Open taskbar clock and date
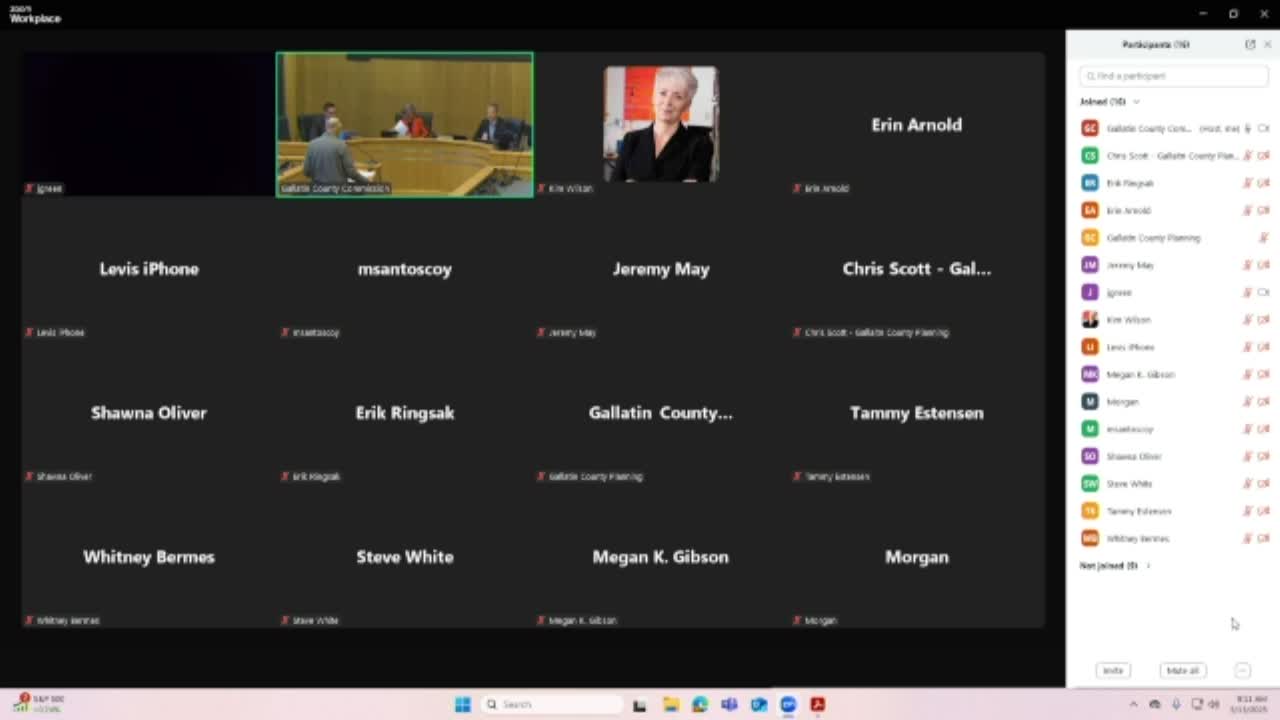 click(x=1251, y=704)
